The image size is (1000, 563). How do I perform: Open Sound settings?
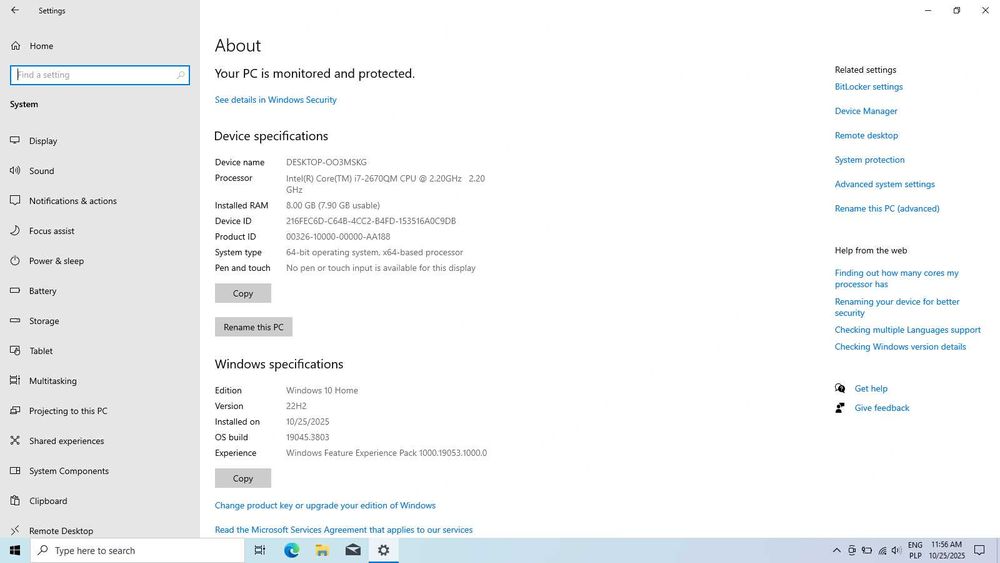pyautogui.click(x=41, y=171)
